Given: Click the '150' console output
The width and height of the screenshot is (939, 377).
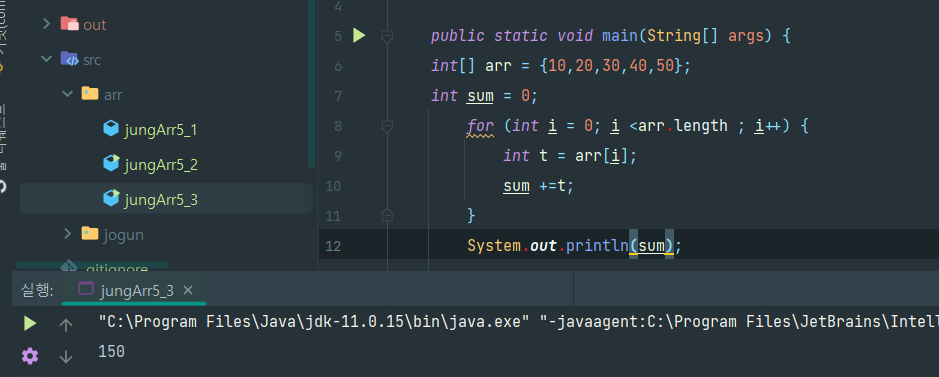Looking at the screenshot, I should pyautogui.click(x=111, y=351).
